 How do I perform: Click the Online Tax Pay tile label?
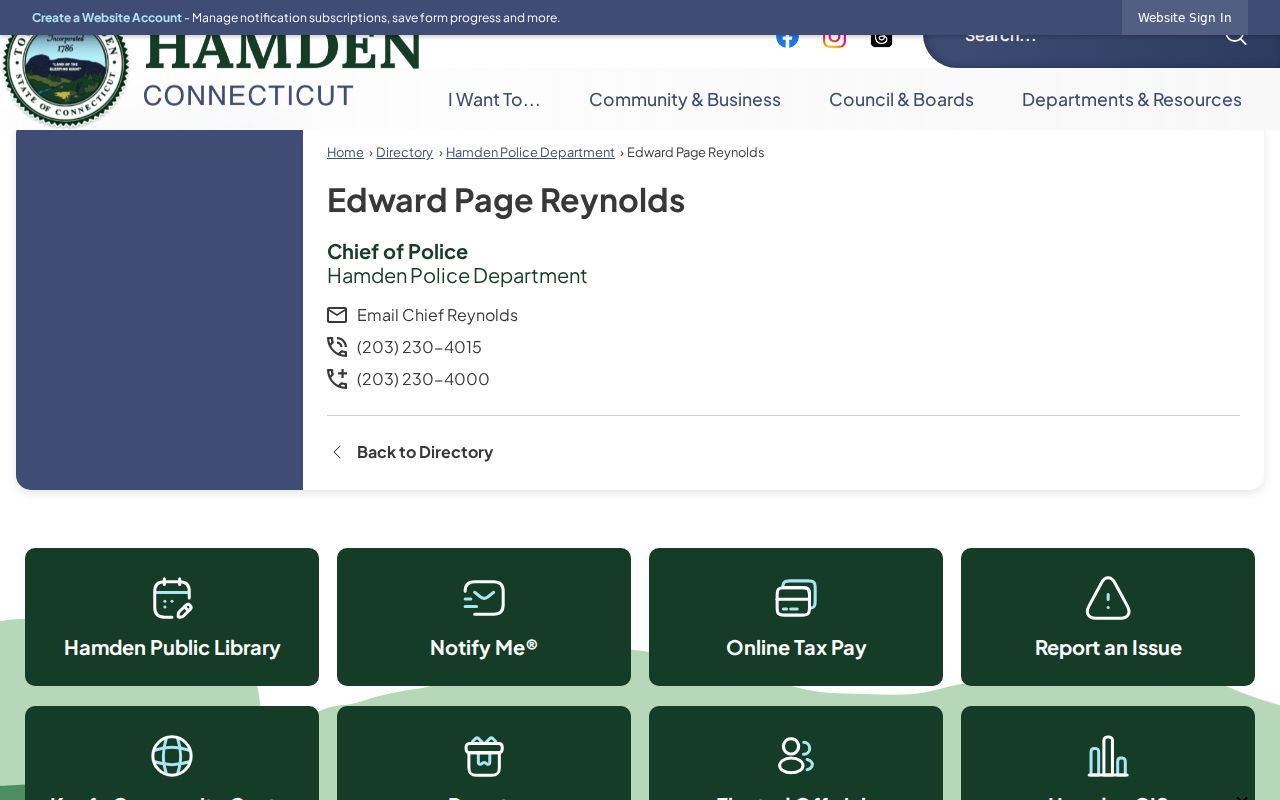coord(796,648)
